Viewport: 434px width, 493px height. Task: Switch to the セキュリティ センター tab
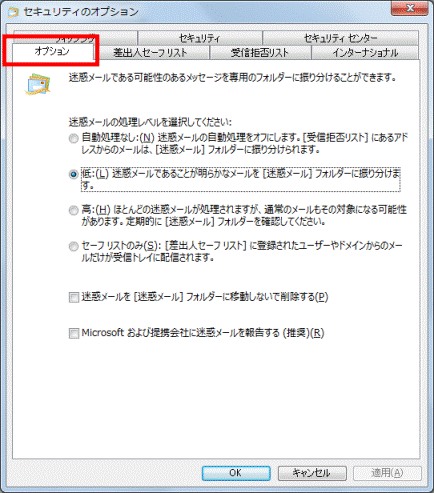(x=340, y=38)
